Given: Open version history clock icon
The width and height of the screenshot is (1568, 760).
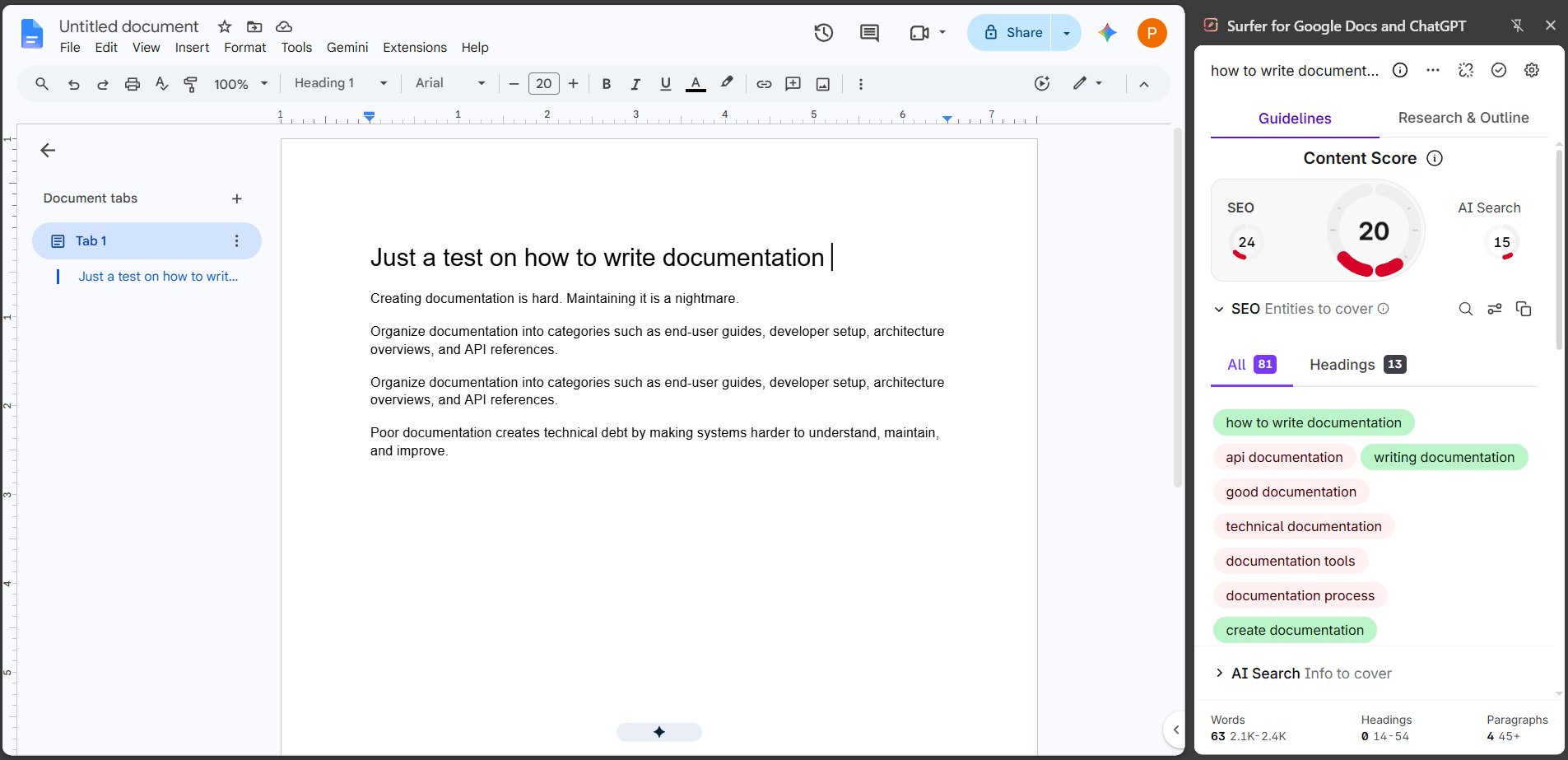Looking at the screenshot, I should pyautogui.click(x=824, y=33).
